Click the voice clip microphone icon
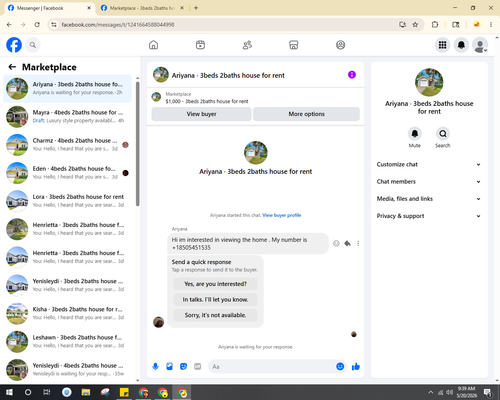The image size is (500, 400). click(x=155, y=367)
